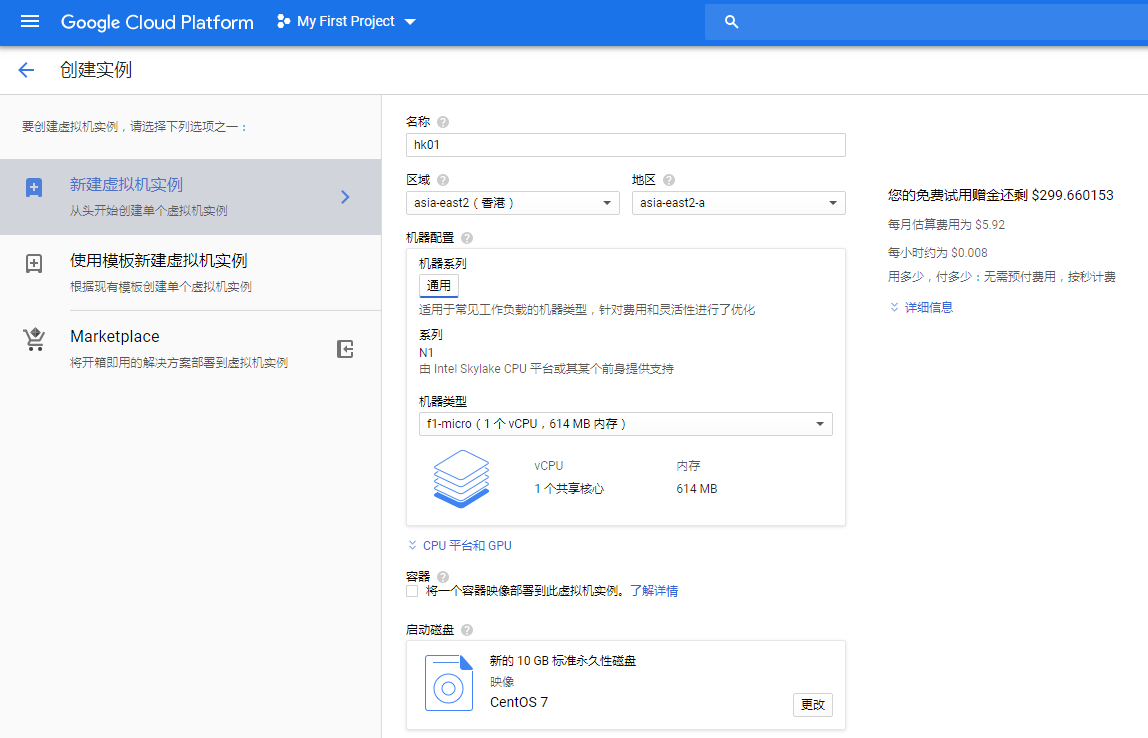Click the project hexagon icon
This screenshot has width=1148, height=738.
[x=283, y=21]
